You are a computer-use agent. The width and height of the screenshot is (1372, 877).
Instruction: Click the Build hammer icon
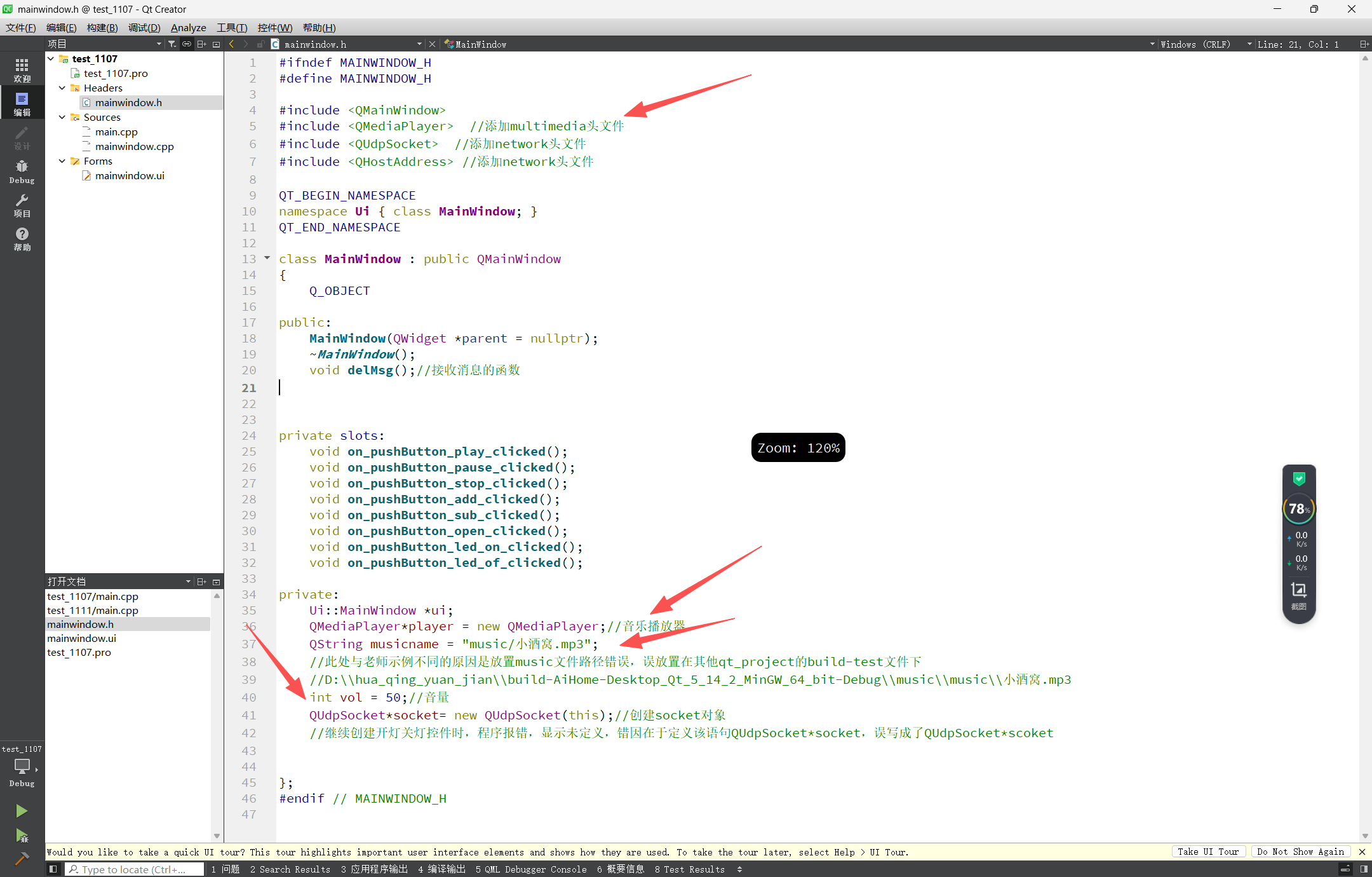point(22,859)
